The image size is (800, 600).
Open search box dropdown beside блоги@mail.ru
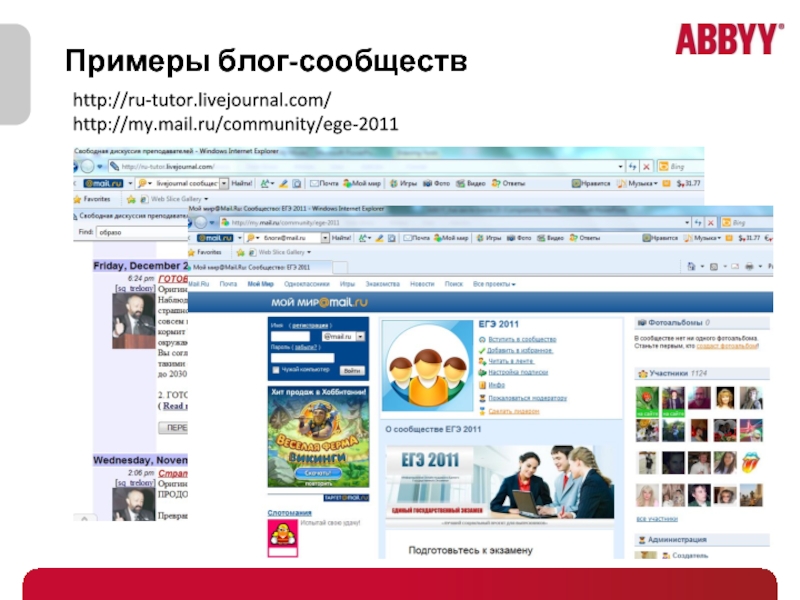coord(325,238)
